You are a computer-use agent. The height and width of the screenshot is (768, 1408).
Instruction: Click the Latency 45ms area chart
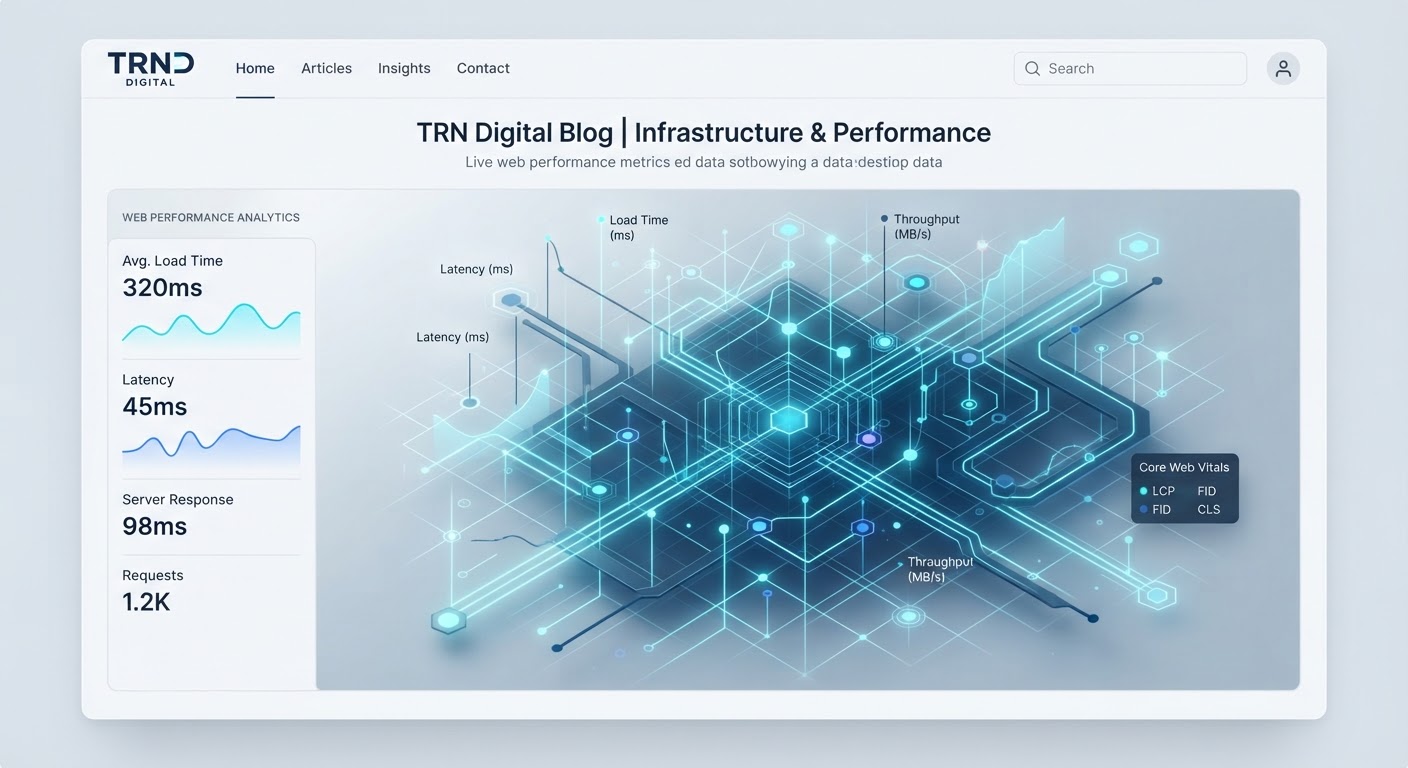(x=211, y=446)
